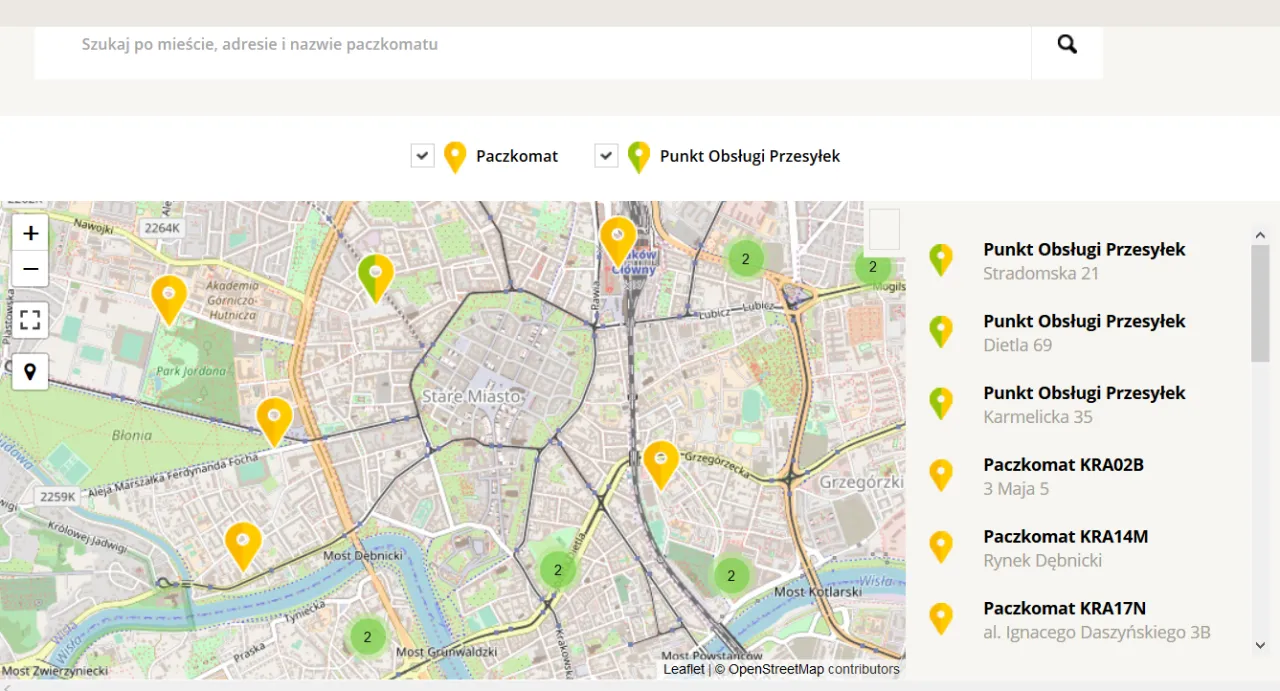Click the locate-me pin button on the map
Image resolution: width=1280 pixels, height=691 pixels.
coord(30,371)
